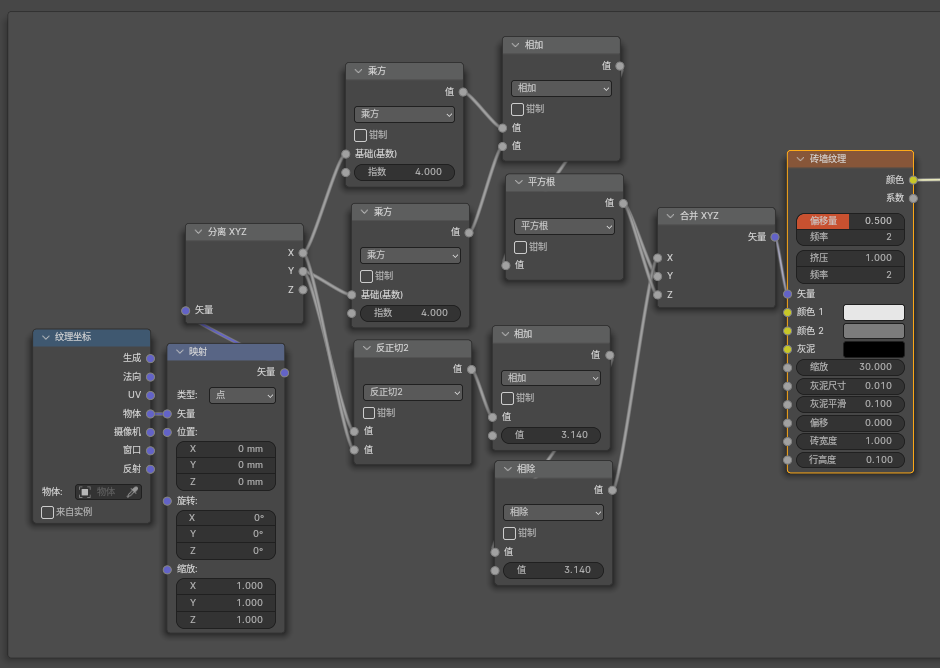Click the 矢量 output socket on 映射 node

pyautogui.click(x=285, y=372)
